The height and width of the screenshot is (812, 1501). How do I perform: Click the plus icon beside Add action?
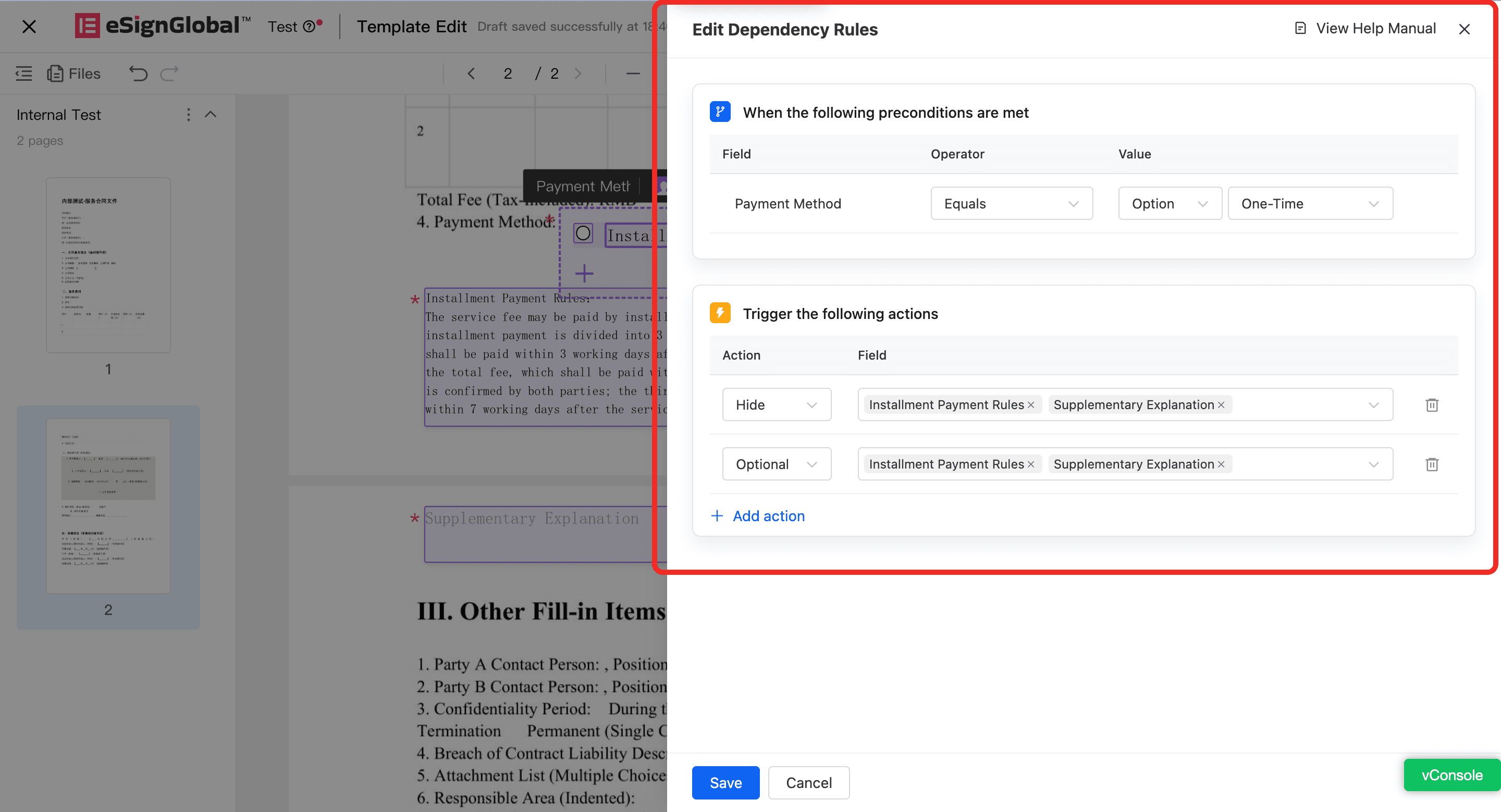[x=717, y=515]
